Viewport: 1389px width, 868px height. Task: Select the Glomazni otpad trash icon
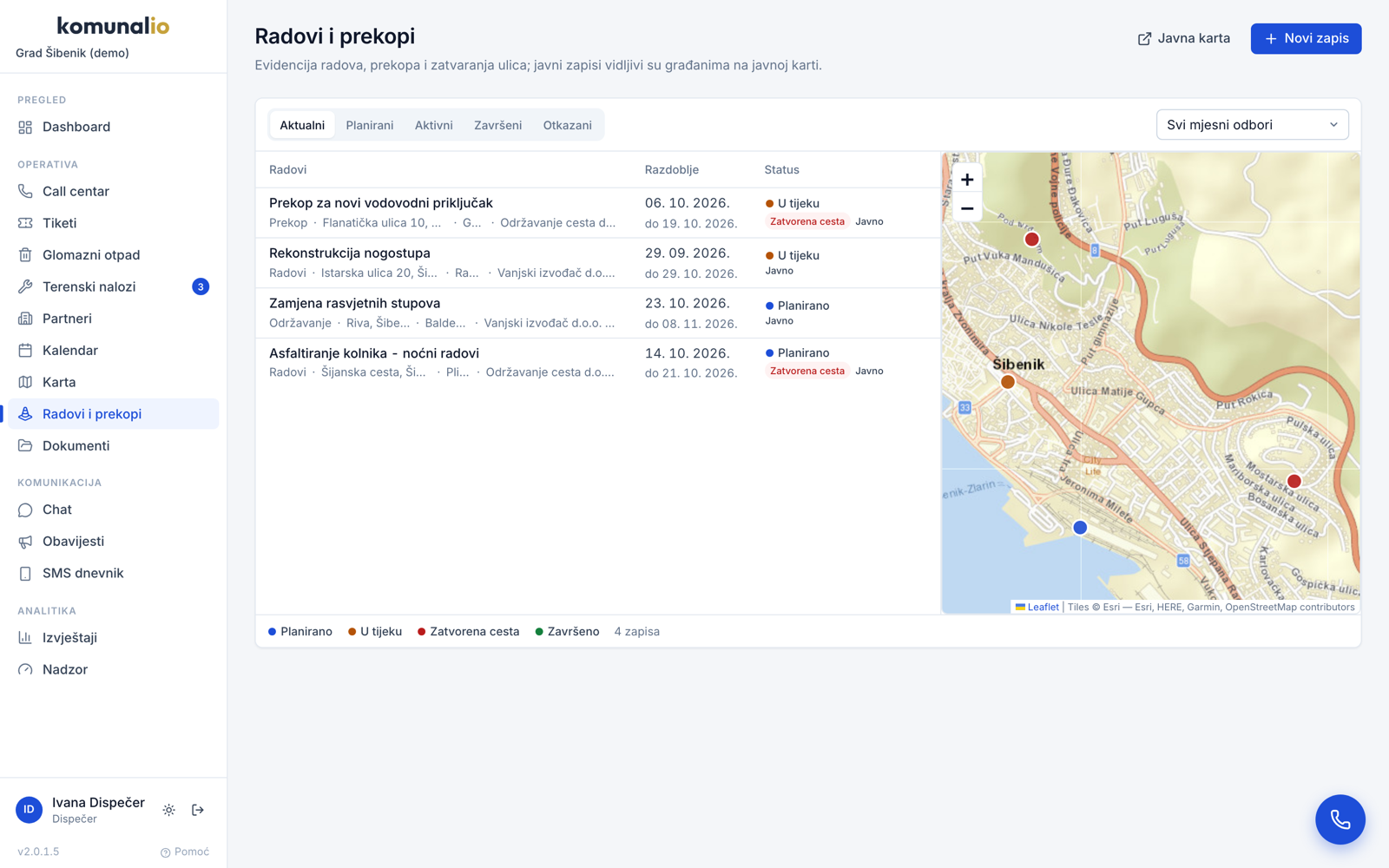click(25, 255)
